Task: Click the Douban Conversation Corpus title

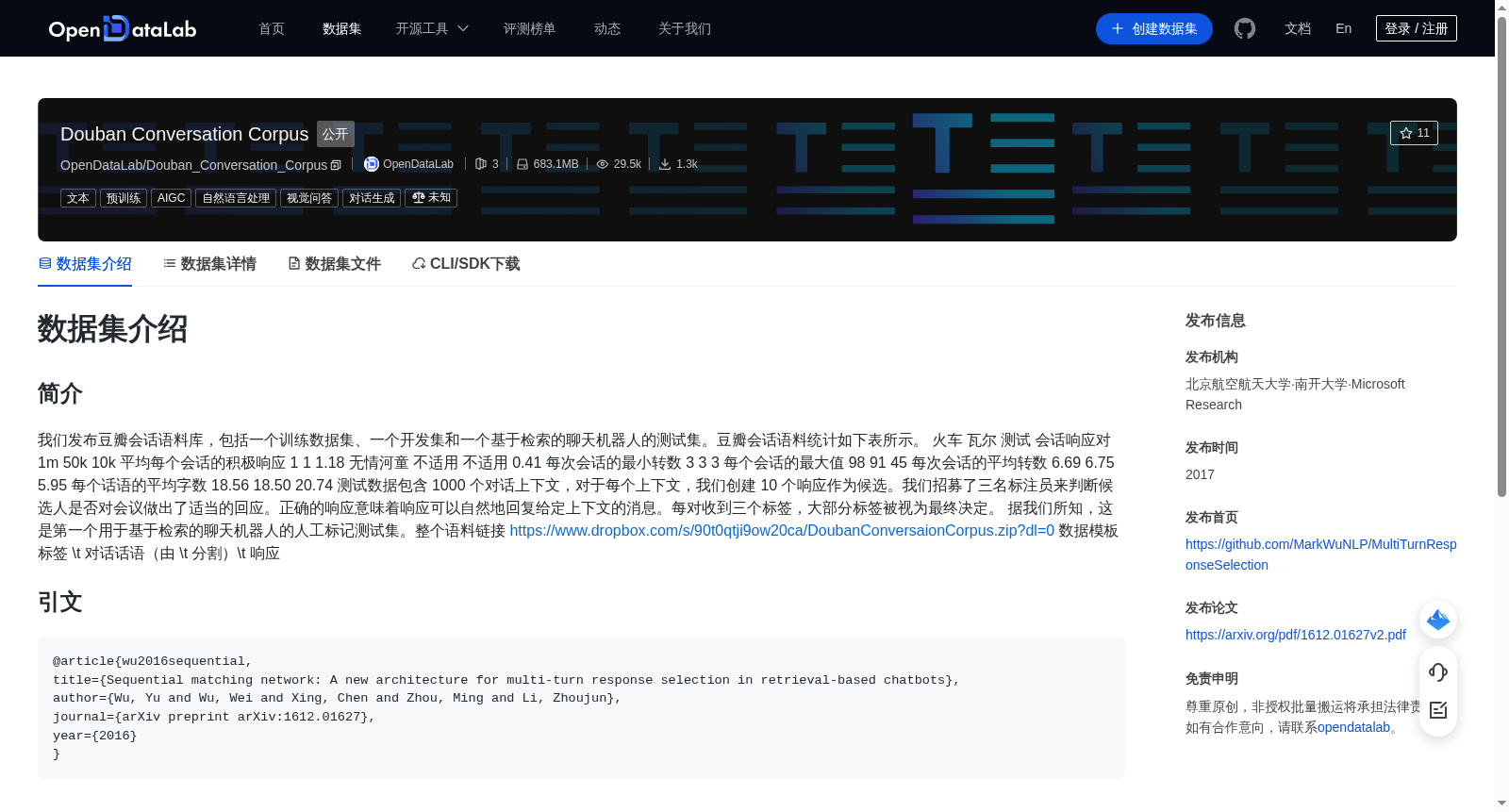Action: pyautogui.click(x=184, y=134)
